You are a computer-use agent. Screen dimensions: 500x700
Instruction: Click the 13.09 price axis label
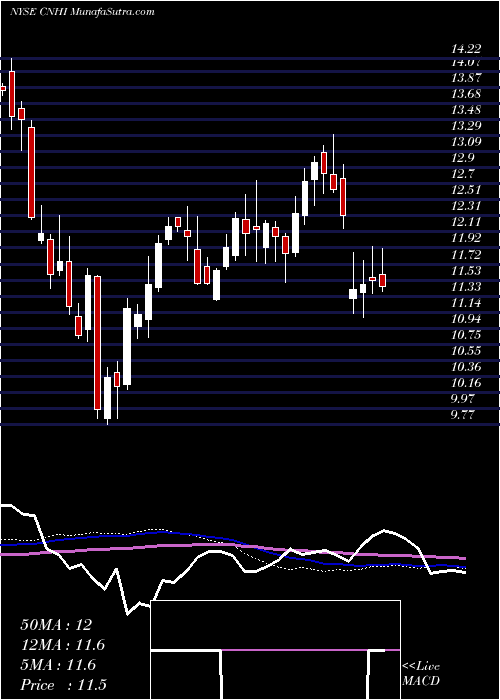[x=466, y=142]
